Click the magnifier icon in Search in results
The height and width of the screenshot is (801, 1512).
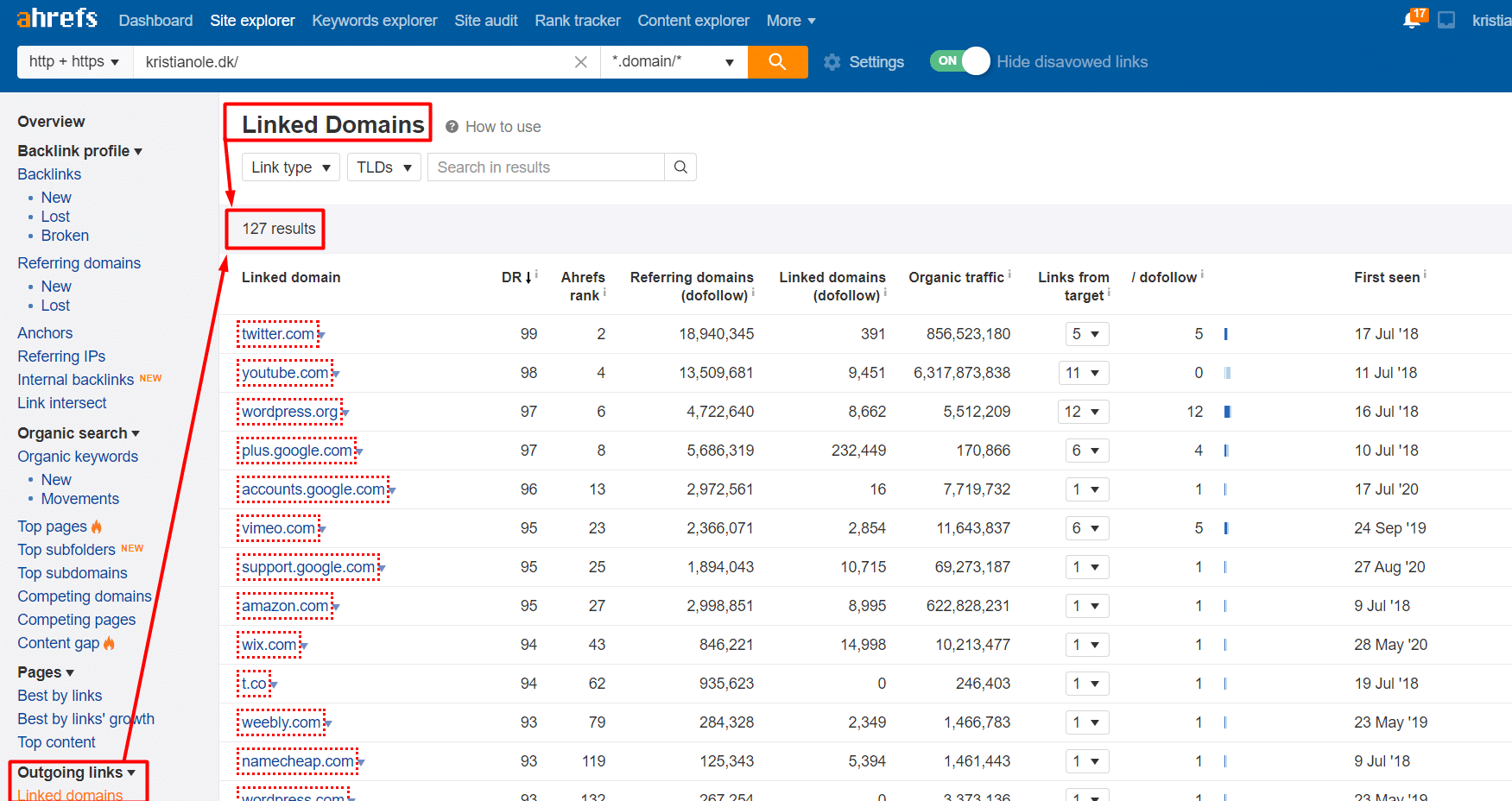click(680, 167)
